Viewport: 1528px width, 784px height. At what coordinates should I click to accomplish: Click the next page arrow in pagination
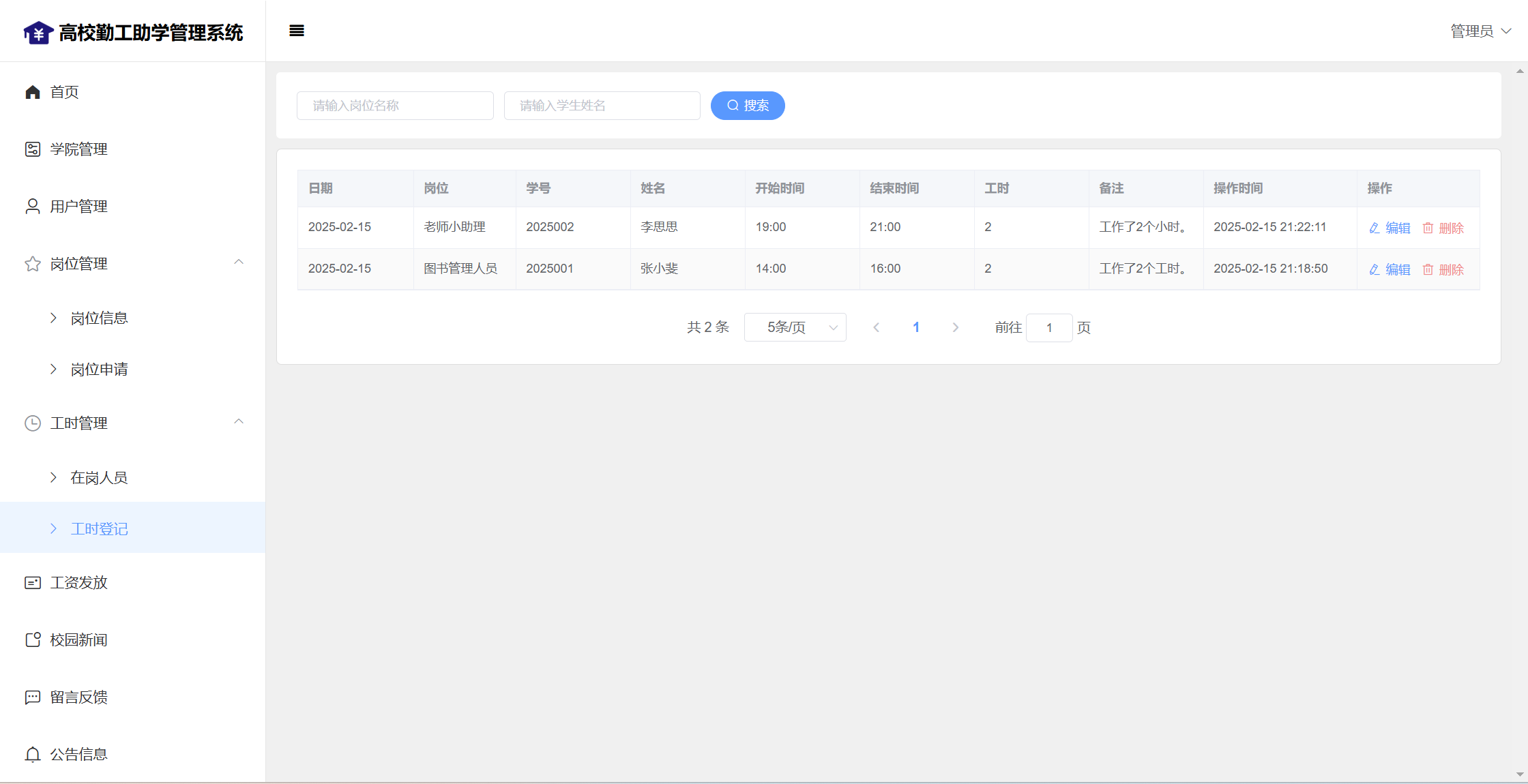click(956, 328)
